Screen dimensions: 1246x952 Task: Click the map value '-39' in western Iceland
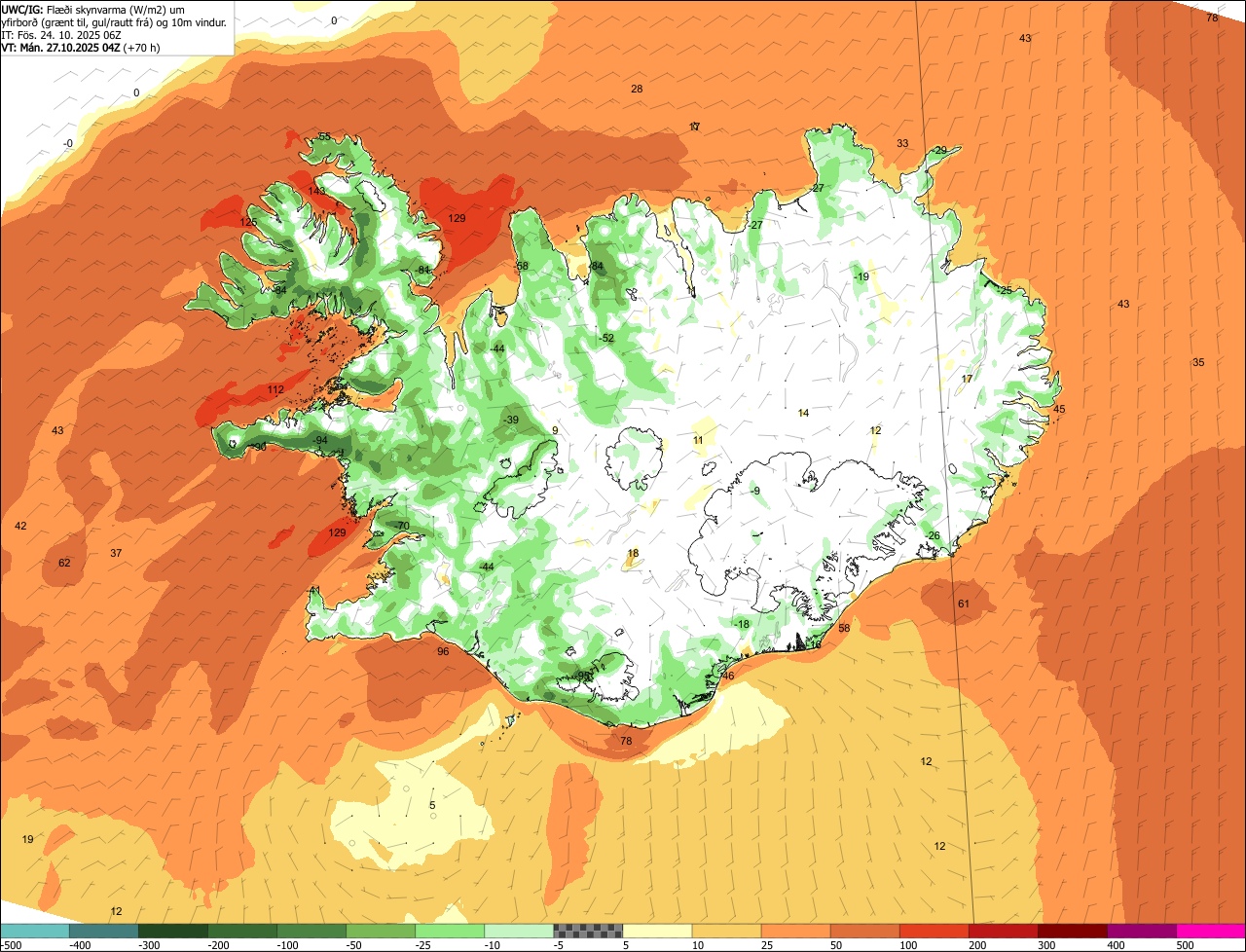(510, 420)
